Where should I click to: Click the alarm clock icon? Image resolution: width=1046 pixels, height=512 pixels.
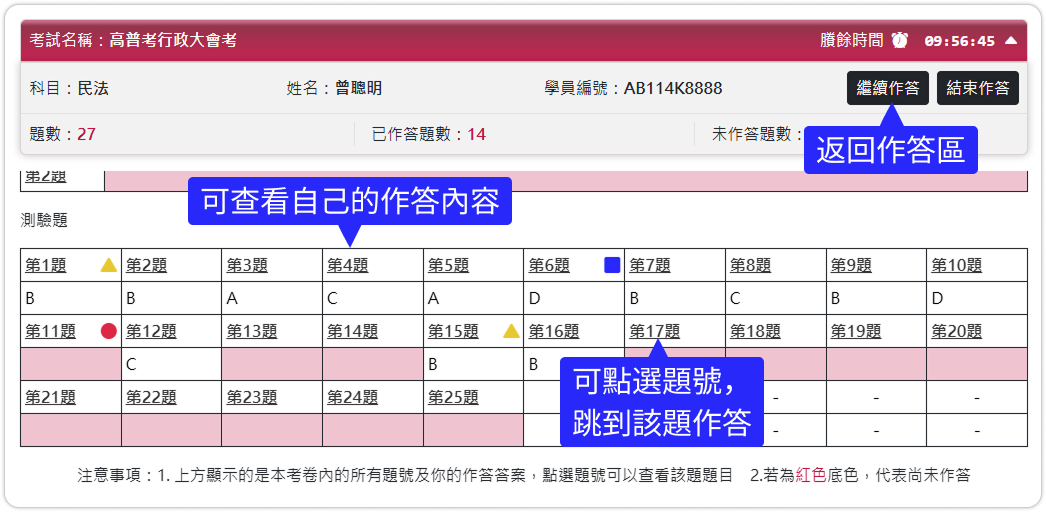(x=901, y=40)
